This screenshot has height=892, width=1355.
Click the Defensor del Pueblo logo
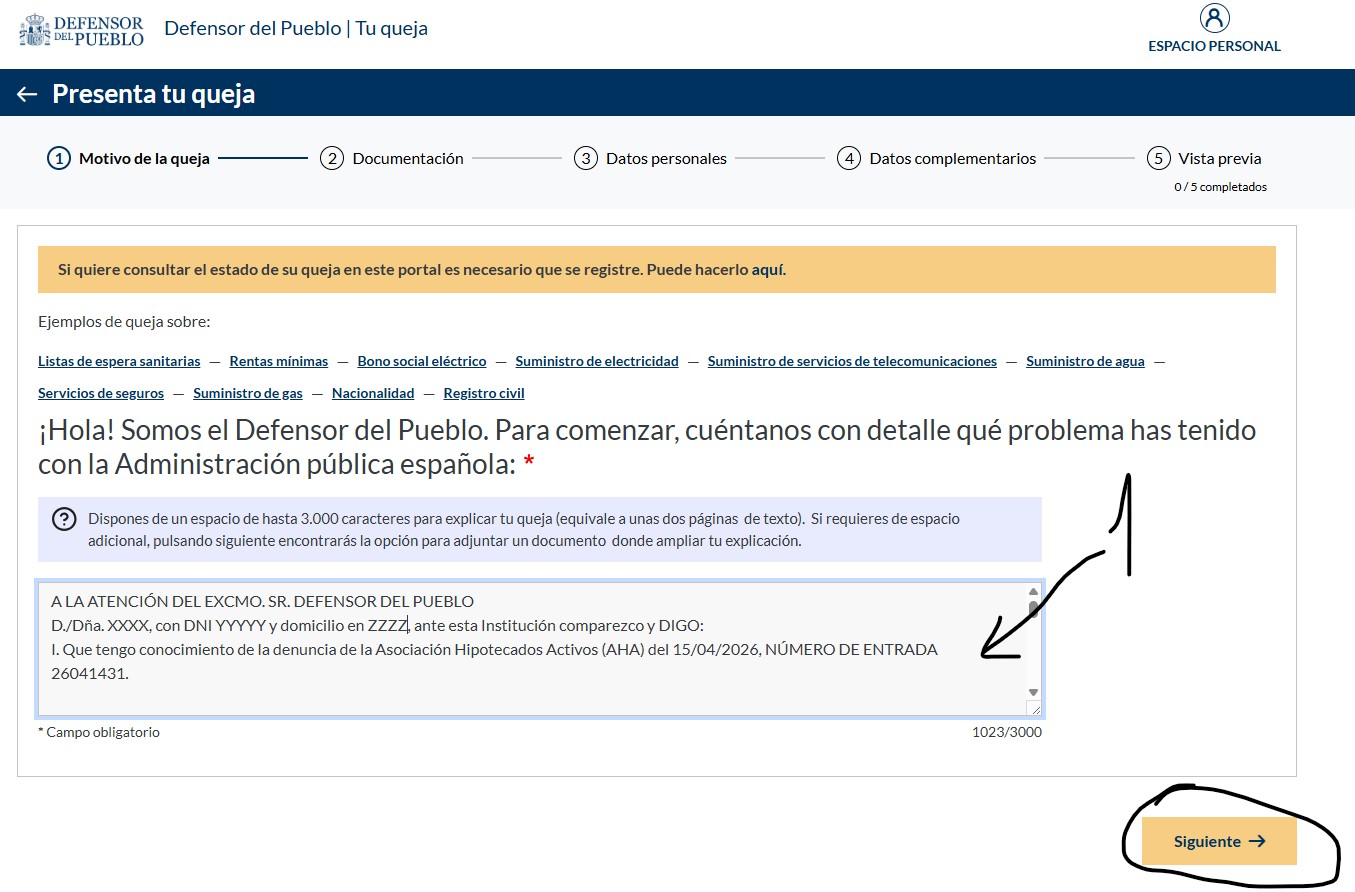(81, 30)
